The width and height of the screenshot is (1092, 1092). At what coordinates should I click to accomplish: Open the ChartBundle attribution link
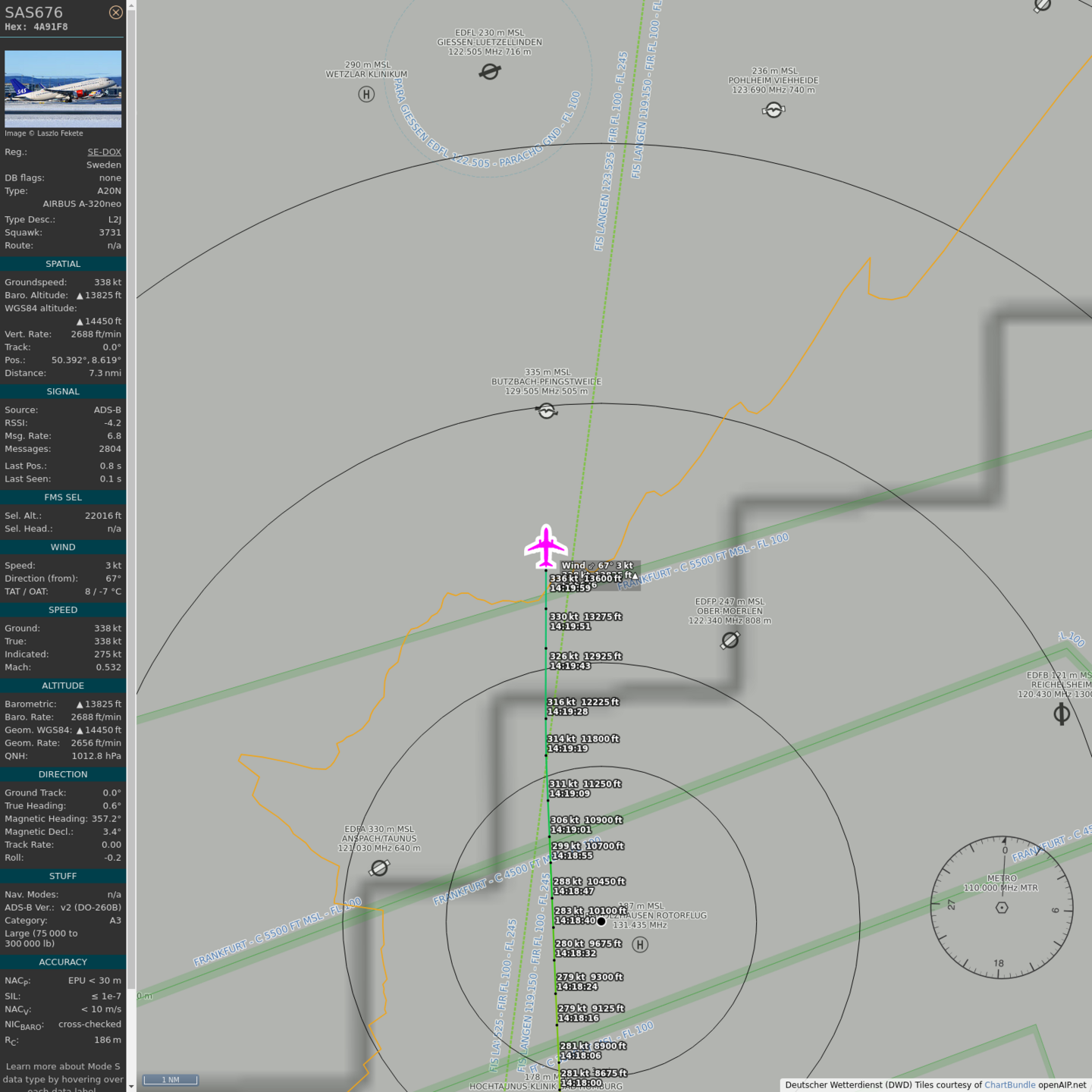[1009, 1085]
